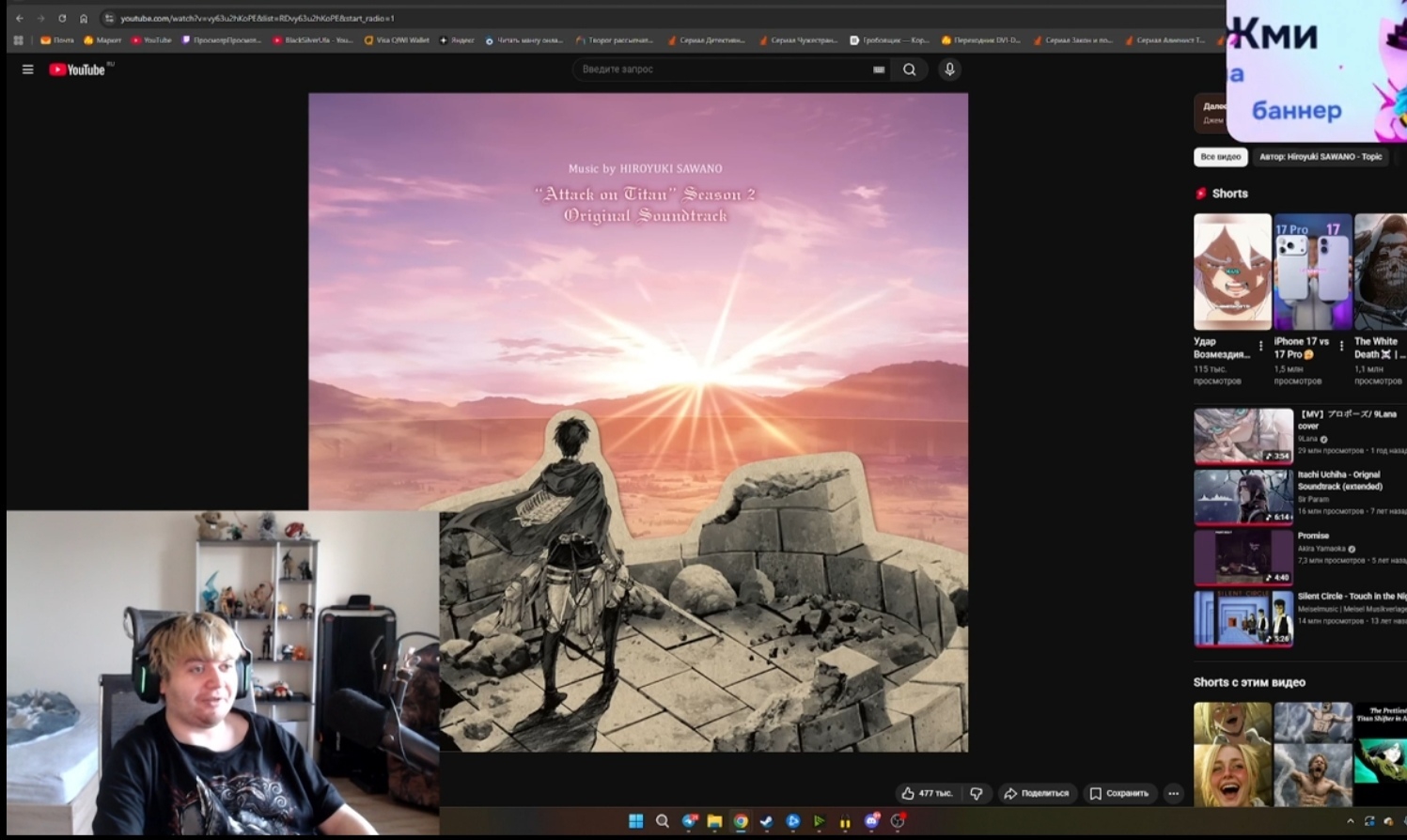Open options for the iPhone 17 vs 17 Pro short
Viewport: 1407px width, 840px height.
[x=1341, y=346]
